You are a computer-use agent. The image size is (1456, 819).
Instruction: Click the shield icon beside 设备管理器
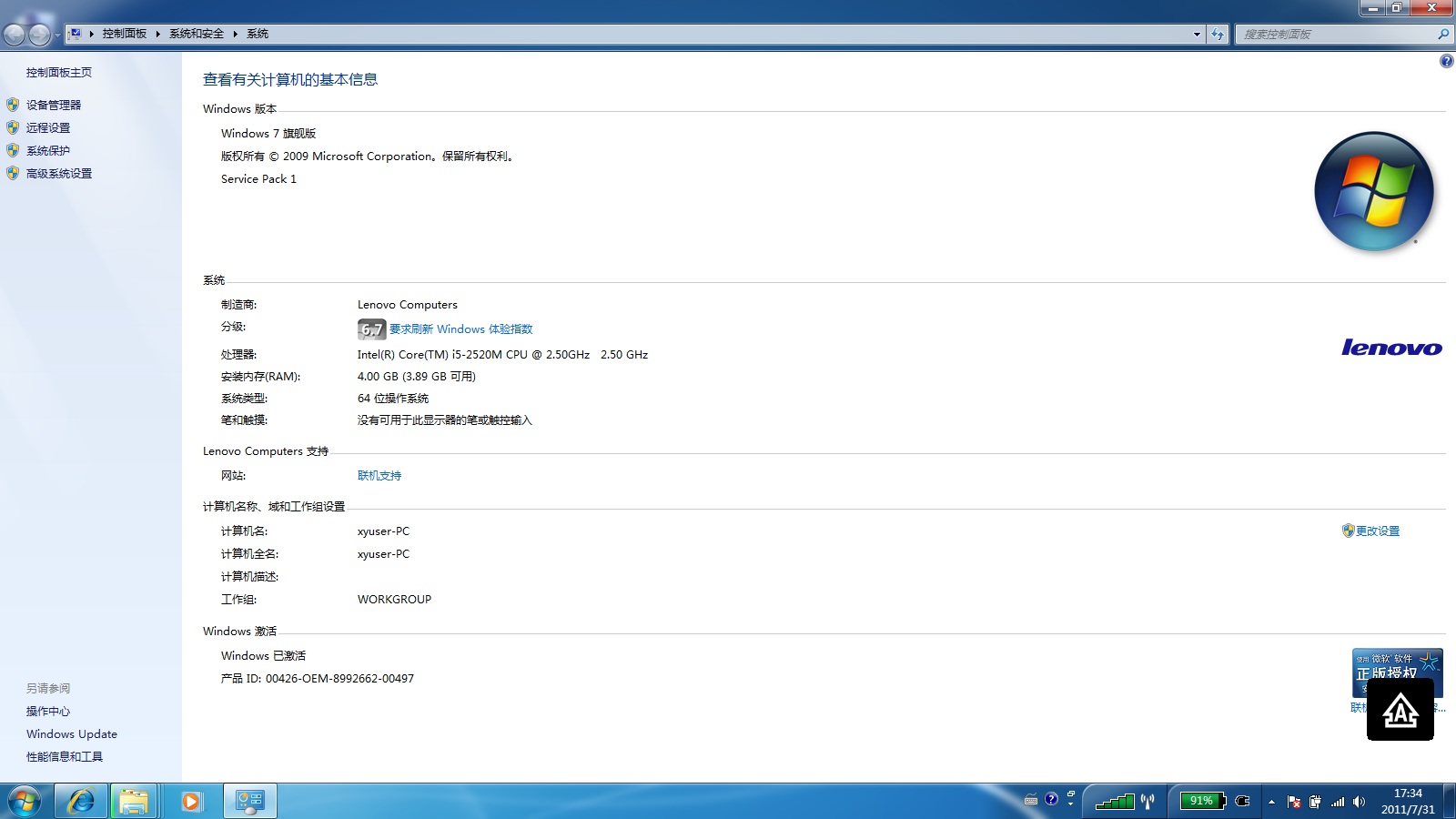coord(13,105)
